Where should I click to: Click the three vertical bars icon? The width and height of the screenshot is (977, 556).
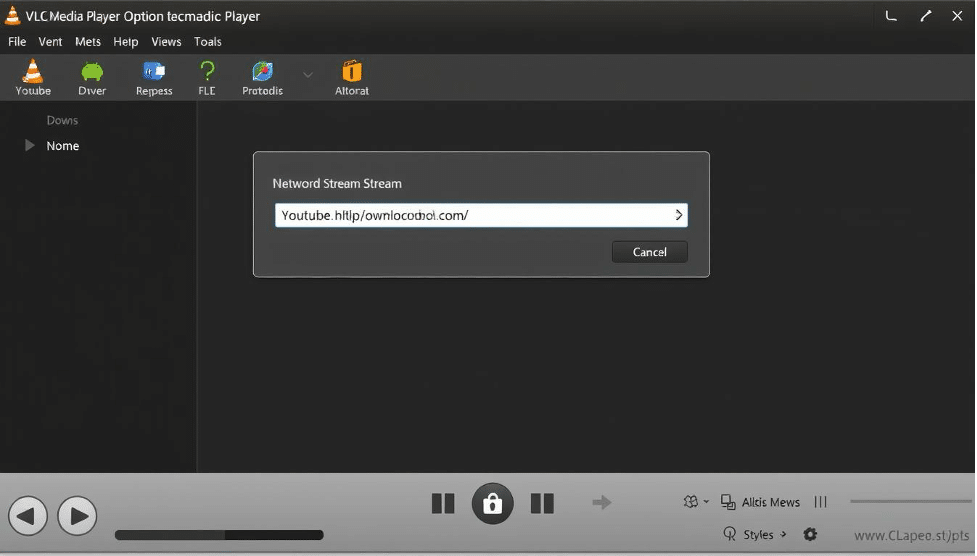821,502
